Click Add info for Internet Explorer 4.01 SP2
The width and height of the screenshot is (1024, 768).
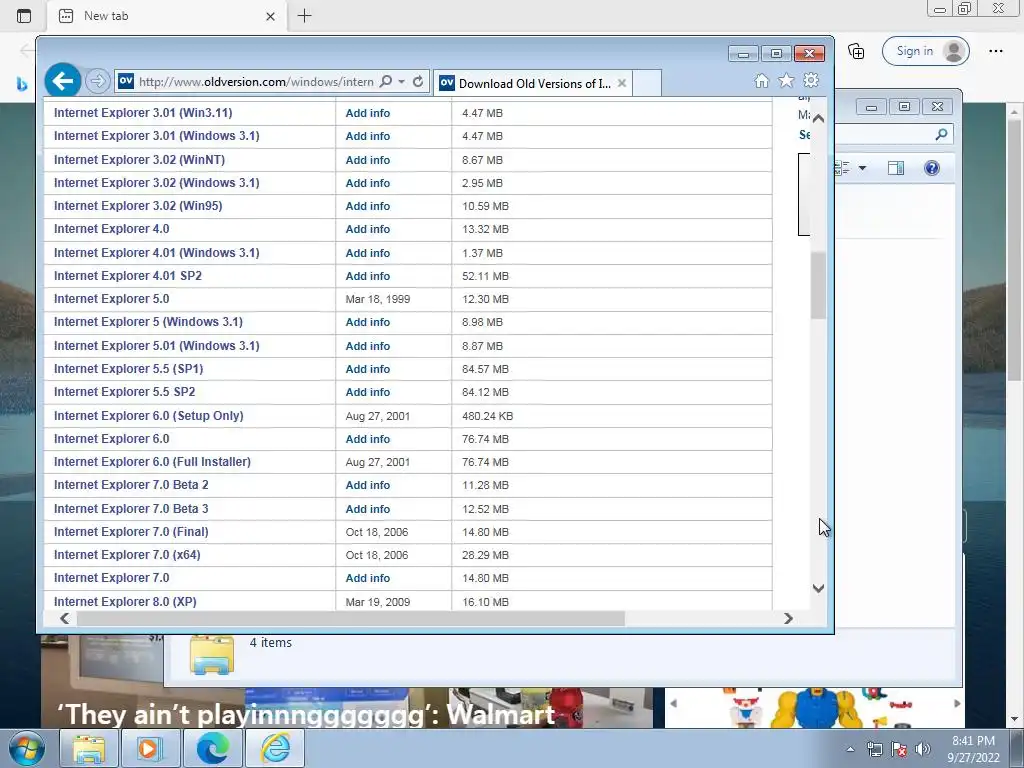coord(368,276)
